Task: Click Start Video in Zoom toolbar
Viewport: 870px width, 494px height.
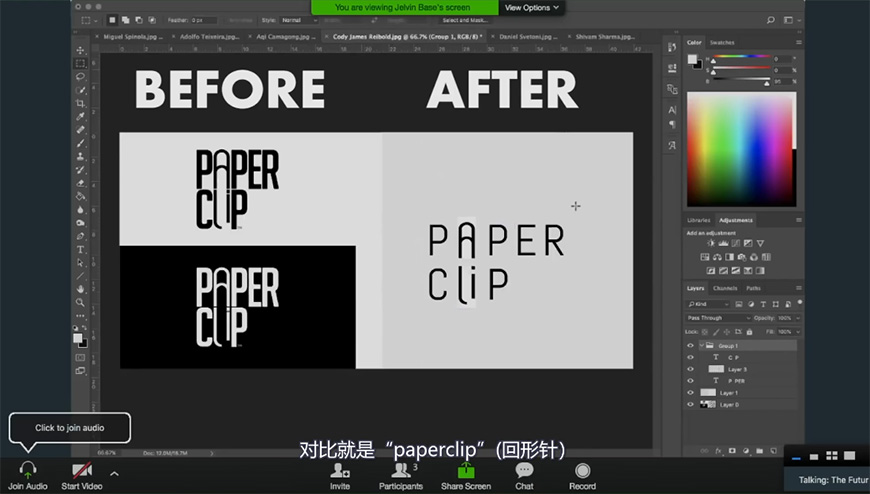Action: (82, 476)
